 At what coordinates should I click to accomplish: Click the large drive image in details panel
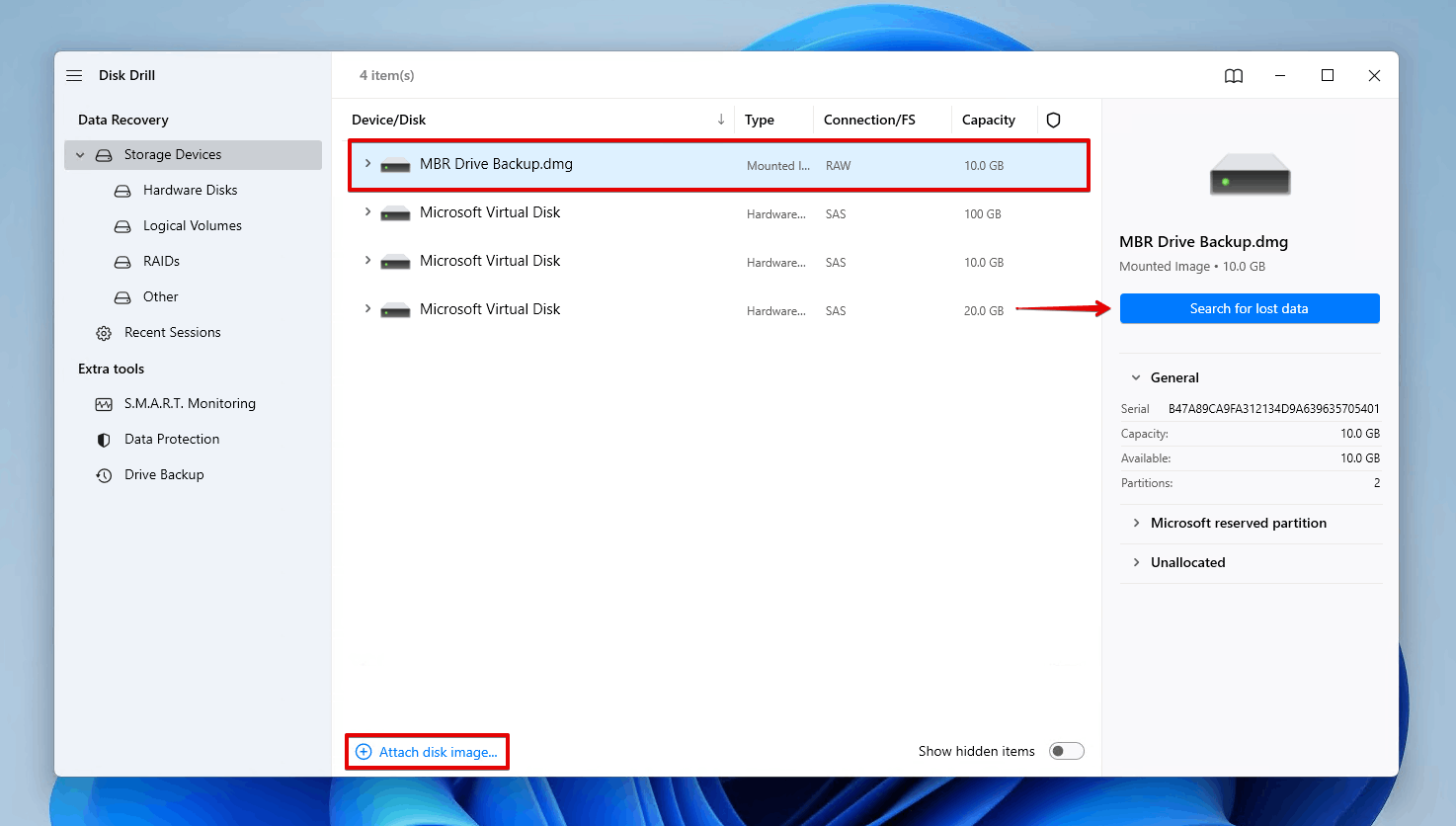pyautogui.click(x=1250, y=175)
